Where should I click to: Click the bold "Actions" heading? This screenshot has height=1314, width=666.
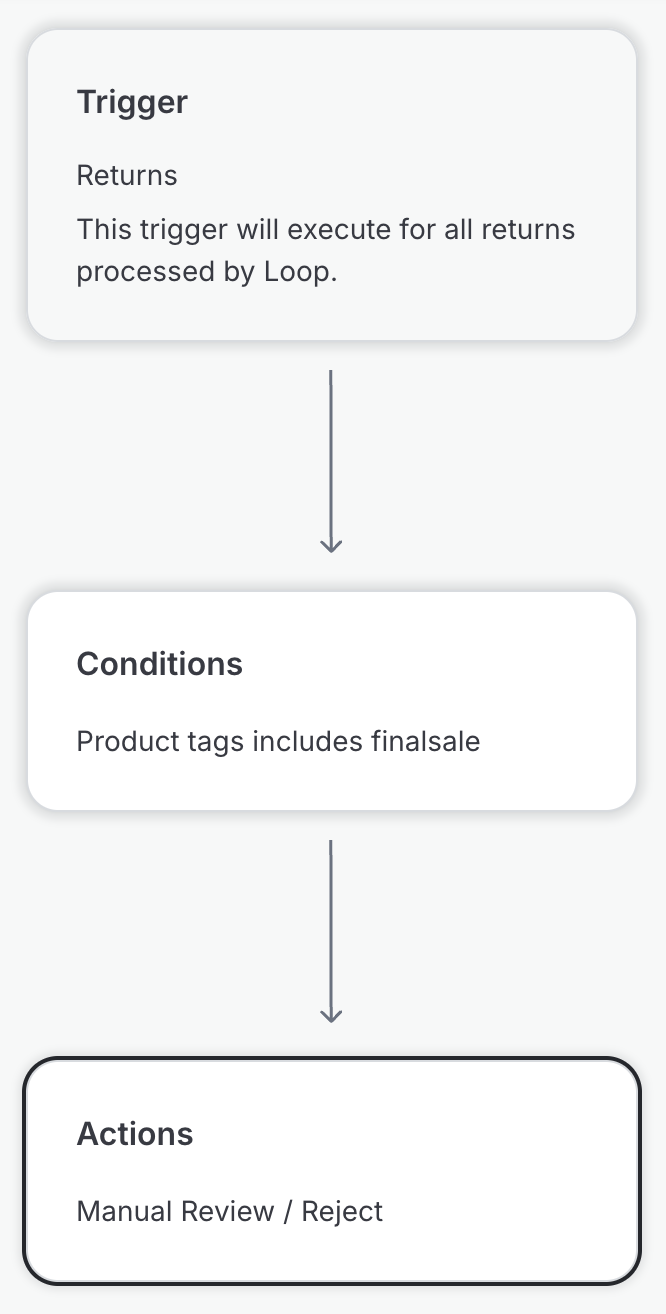click(135, 1134)
